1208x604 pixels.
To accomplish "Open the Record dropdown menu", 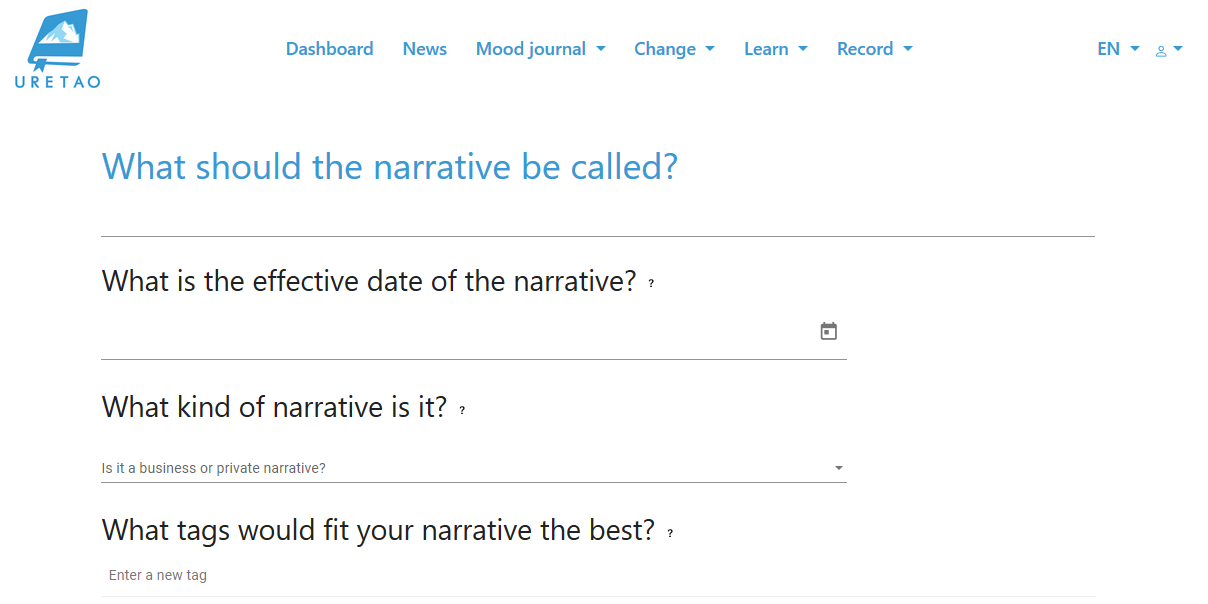I will [874, 49].
